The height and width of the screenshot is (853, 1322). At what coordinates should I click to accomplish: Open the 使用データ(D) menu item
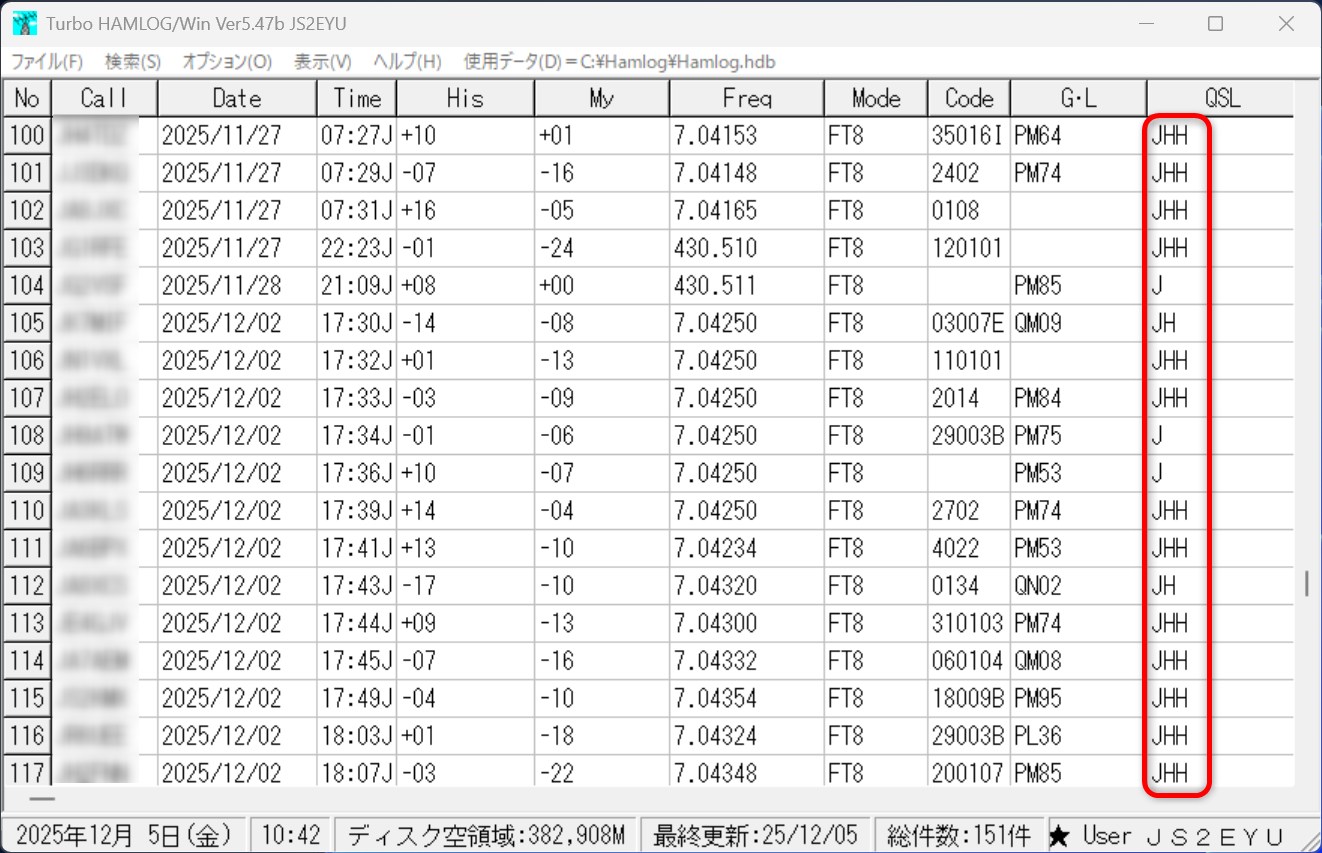point(619,62)
